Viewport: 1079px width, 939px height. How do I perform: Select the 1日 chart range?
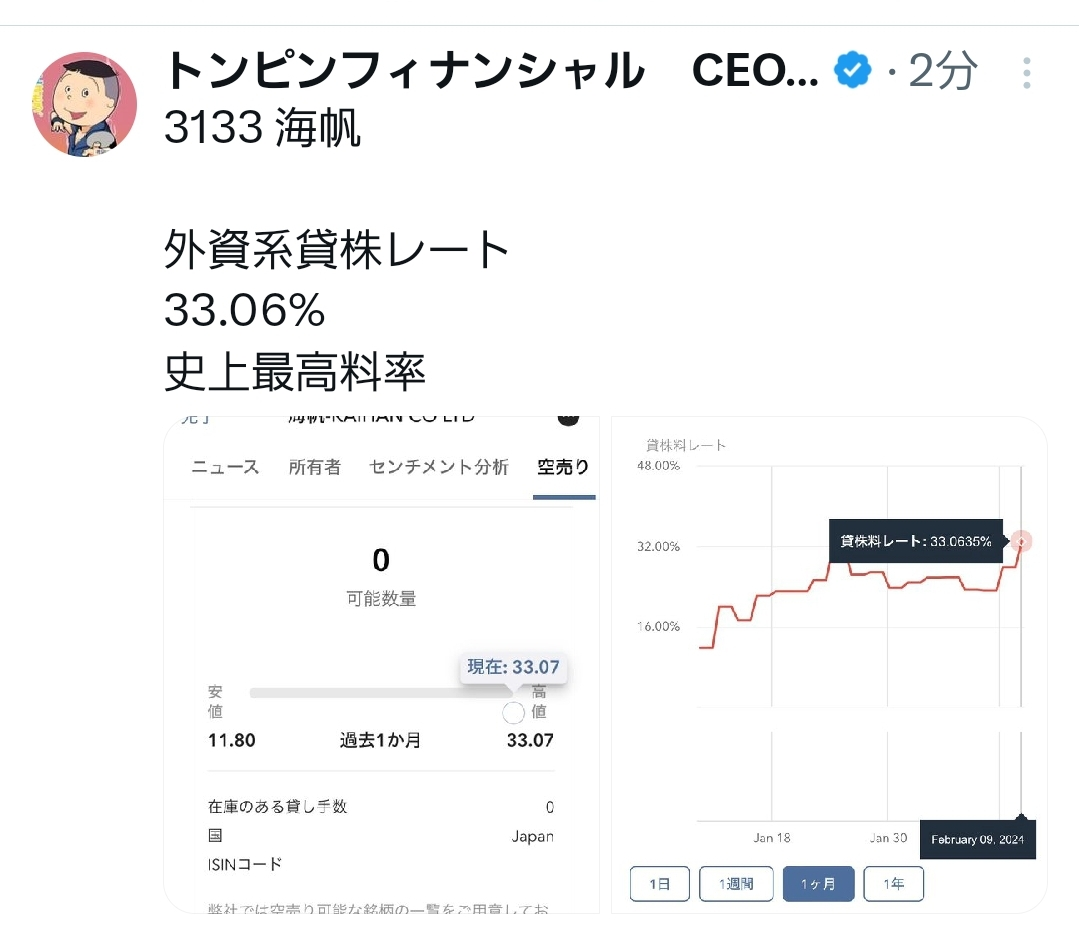[x=660, y=884]
